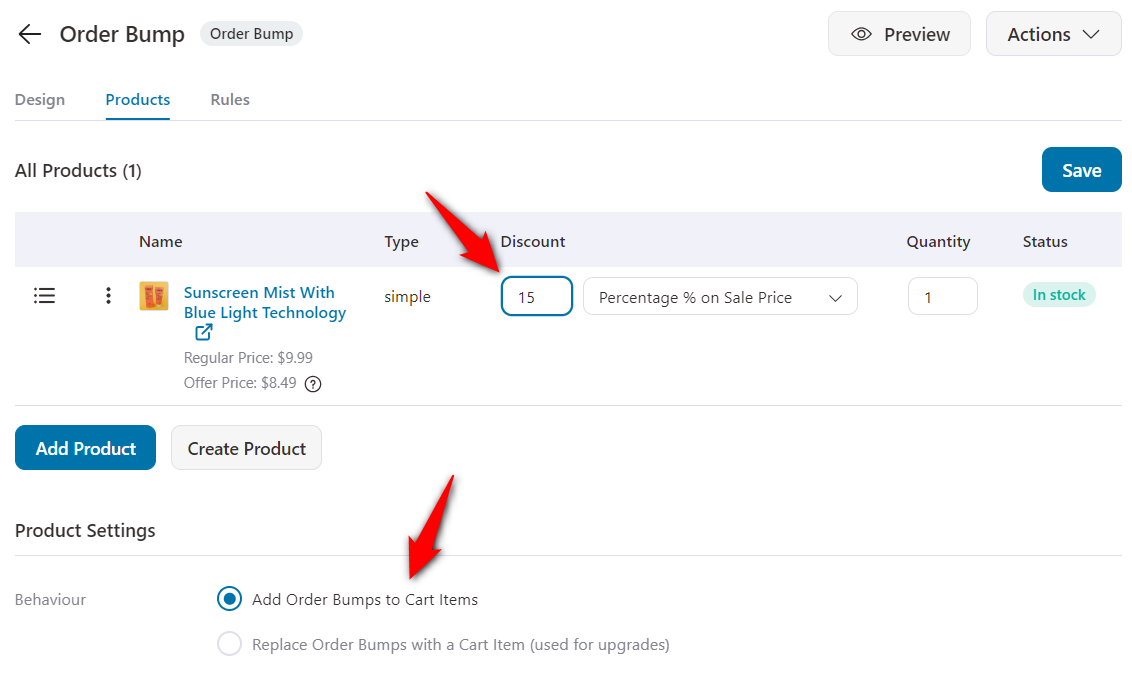The image size is (1132, 678).
Task: Edit the discount value field showing 15
Action: click(x=536, y=296)
